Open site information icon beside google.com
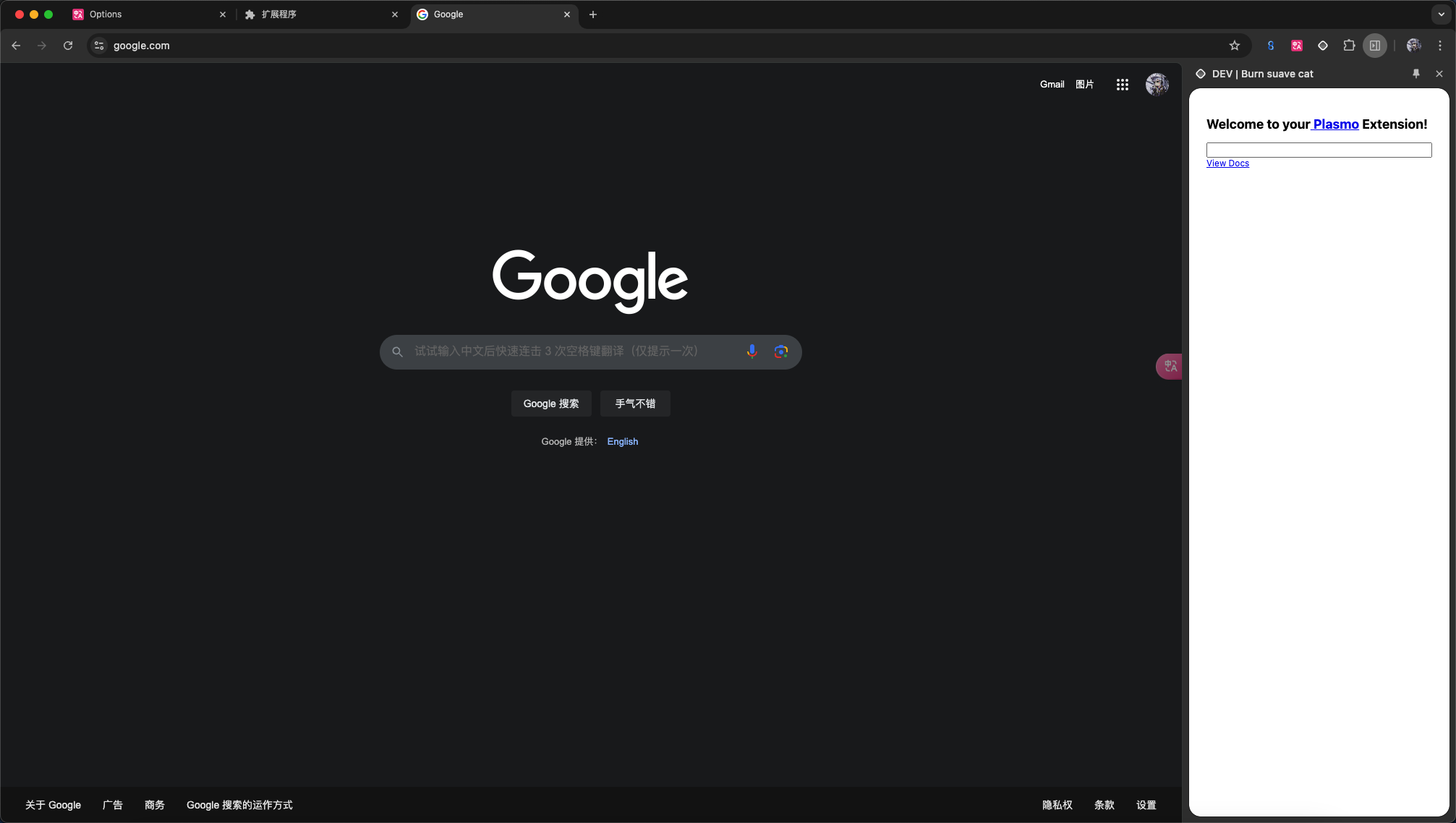 (x=99, y=46)
